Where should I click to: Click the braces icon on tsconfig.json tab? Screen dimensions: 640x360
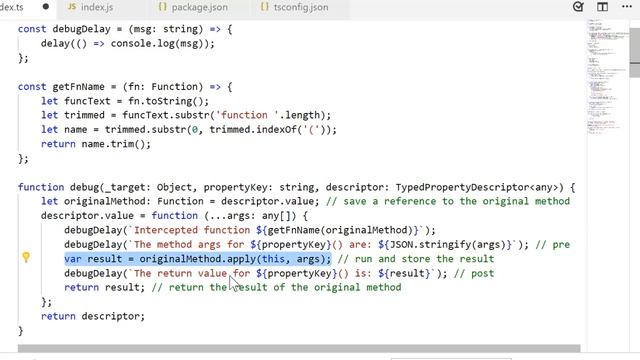pos(264,7)
